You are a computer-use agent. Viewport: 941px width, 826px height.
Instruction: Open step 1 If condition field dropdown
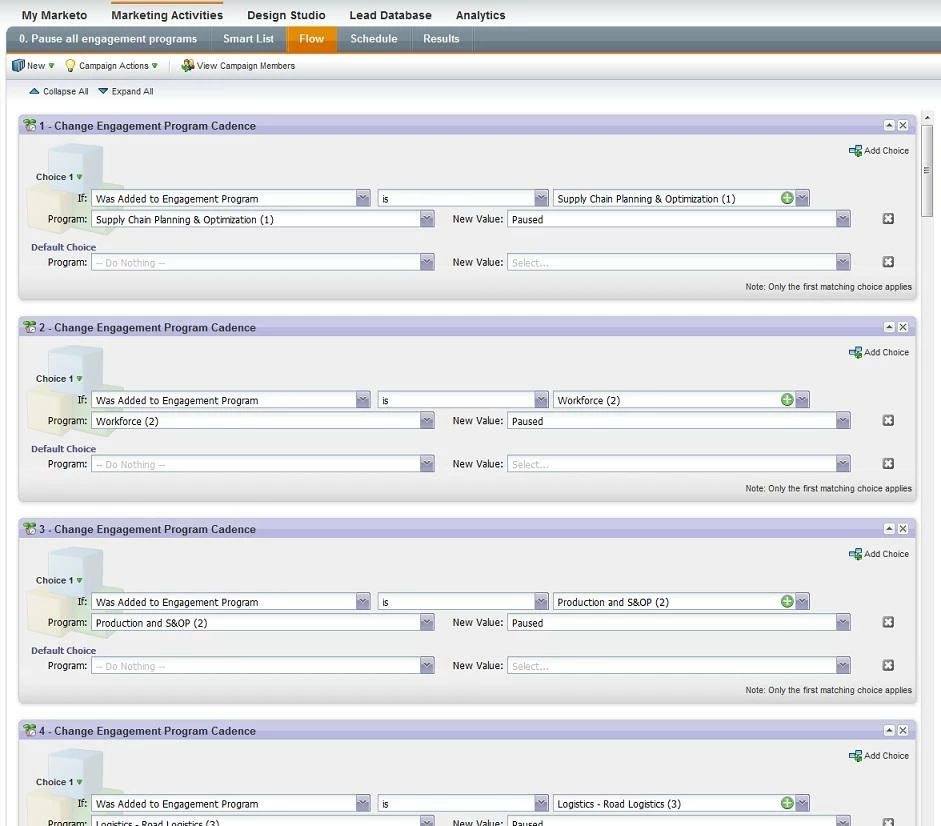(363, 198)
